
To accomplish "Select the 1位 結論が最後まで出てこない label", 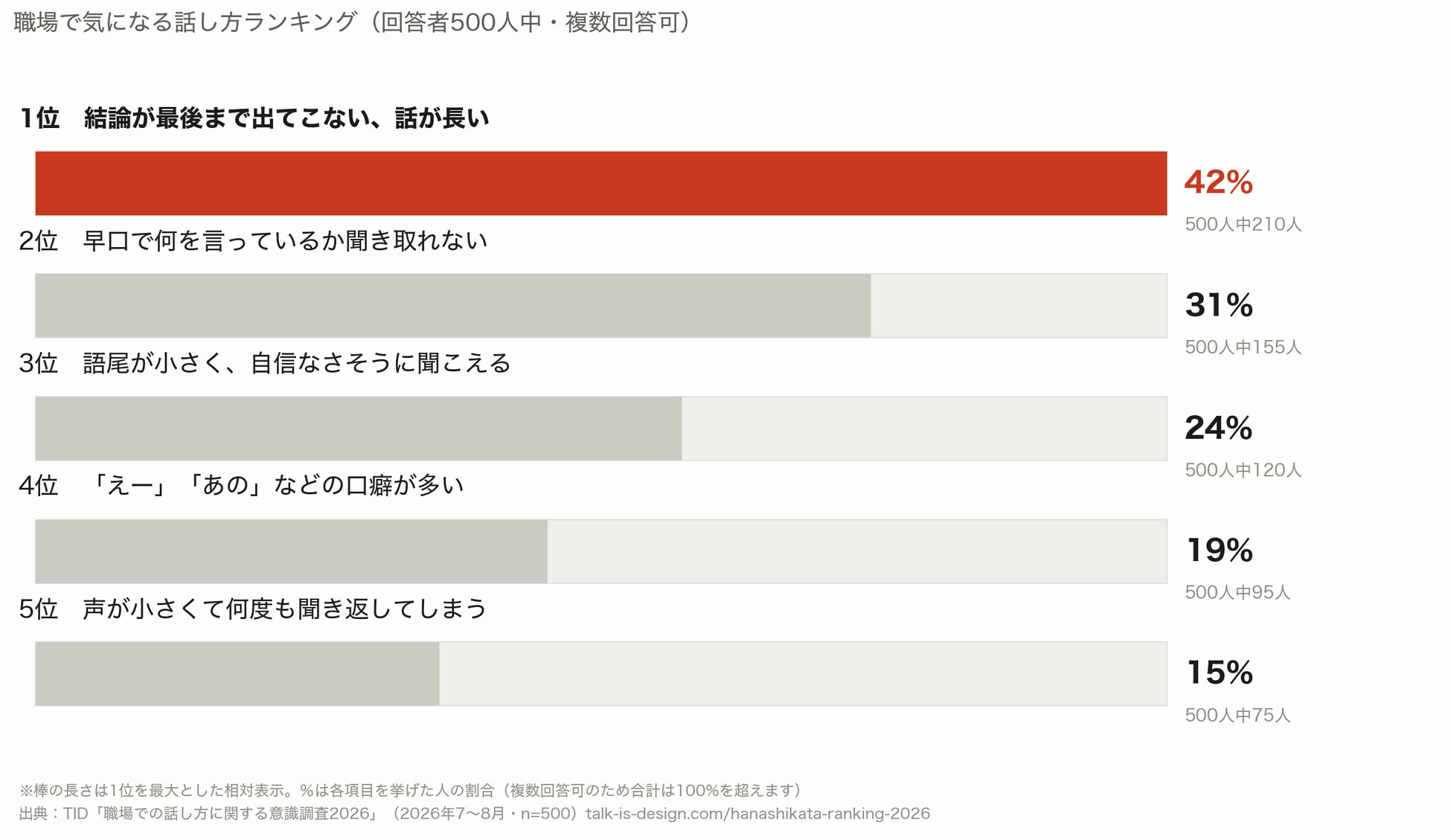I will [x=254, y=118].
